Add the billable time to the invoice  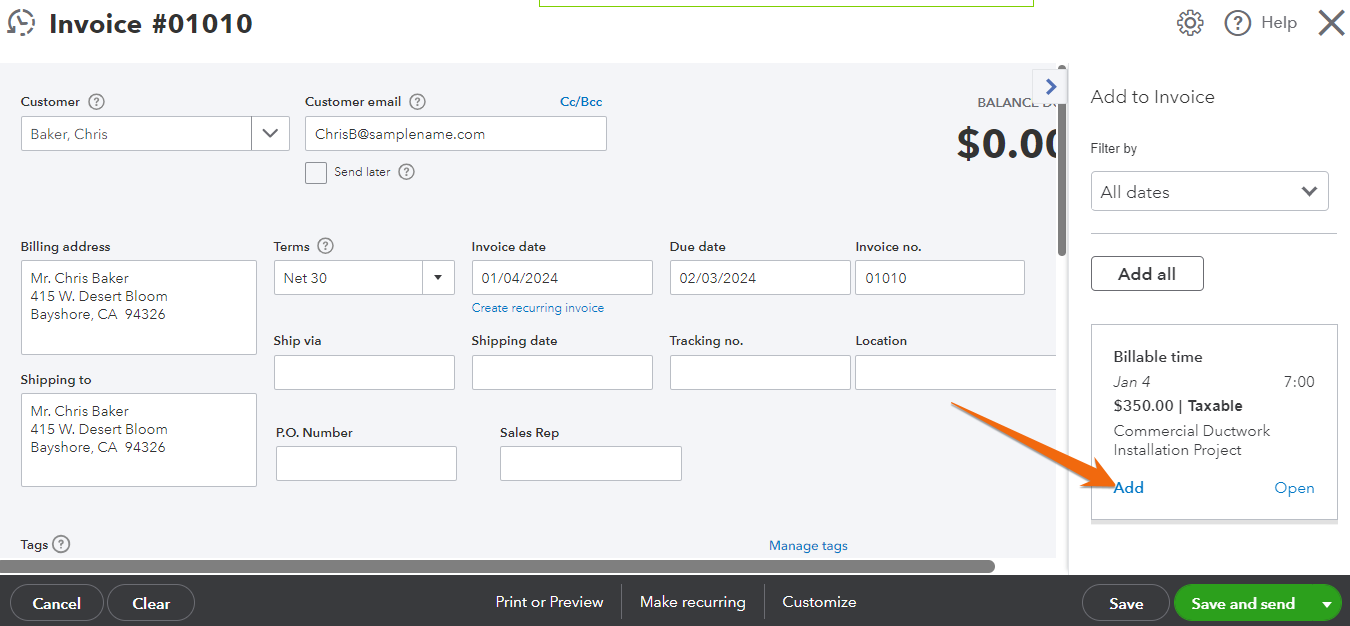[1128, 487]
